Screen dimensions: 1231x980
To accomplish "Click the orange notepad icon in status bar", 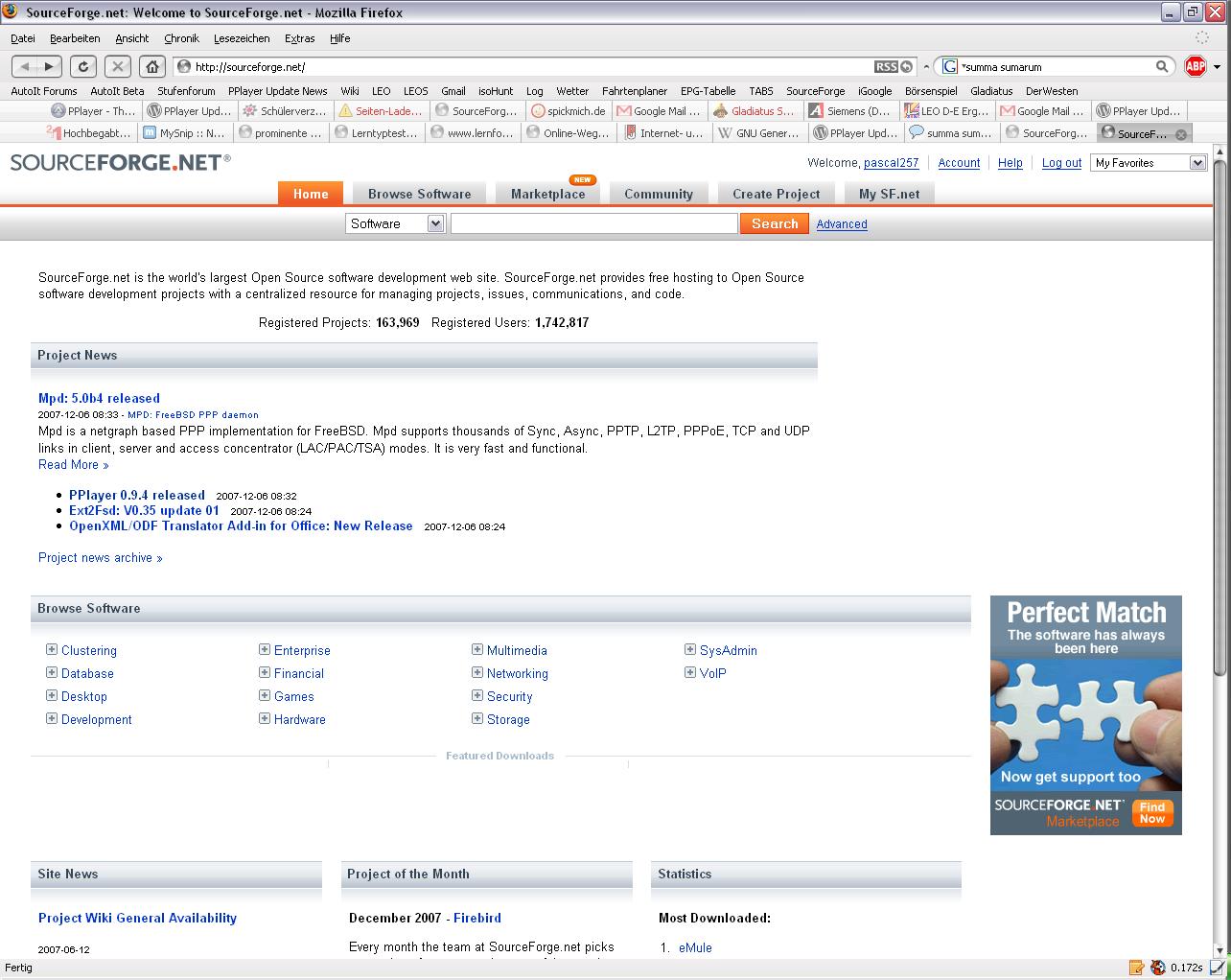I will click(1137, 968).
